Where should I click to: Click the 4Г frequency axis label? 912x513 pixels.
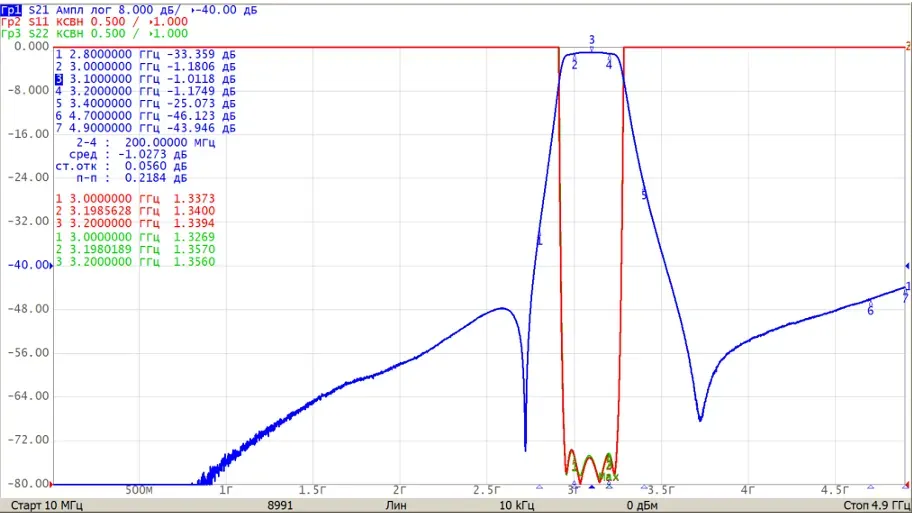point(747,490)
